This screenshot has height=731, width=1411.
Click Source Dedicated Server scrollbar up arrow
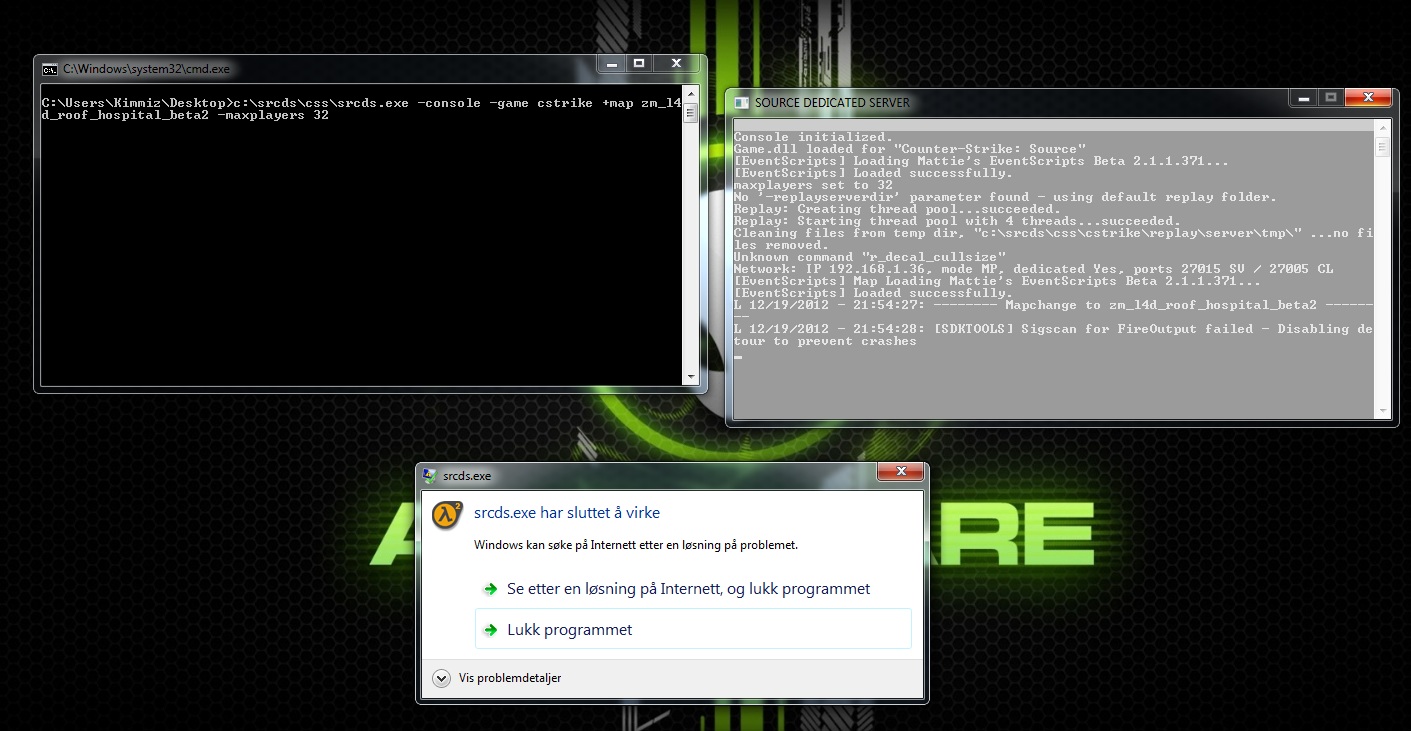click(x=1383, y=130)
